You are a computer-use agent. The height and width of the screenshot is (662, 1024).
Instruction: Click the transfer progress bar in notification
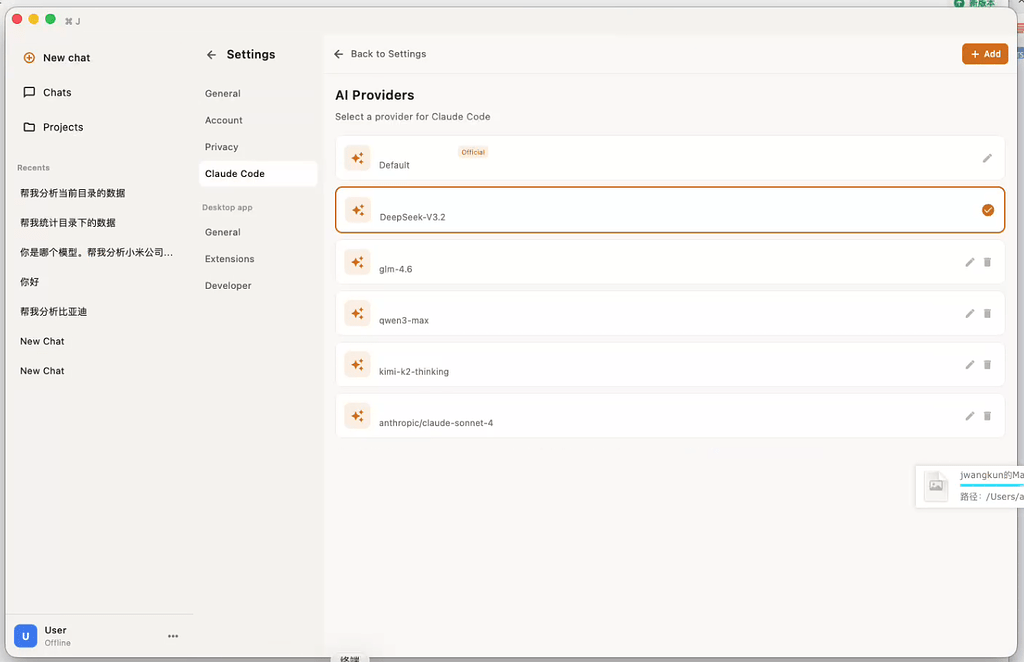(x=991, y=485)
